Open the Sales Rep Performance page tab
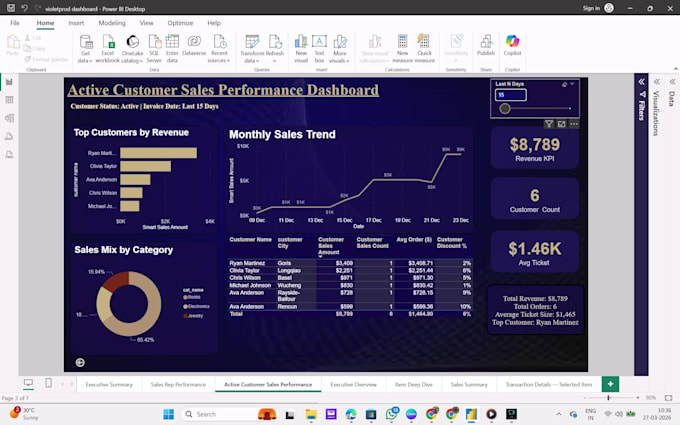The height and width of the screenshot is (425, 680). tap(178, 384)
